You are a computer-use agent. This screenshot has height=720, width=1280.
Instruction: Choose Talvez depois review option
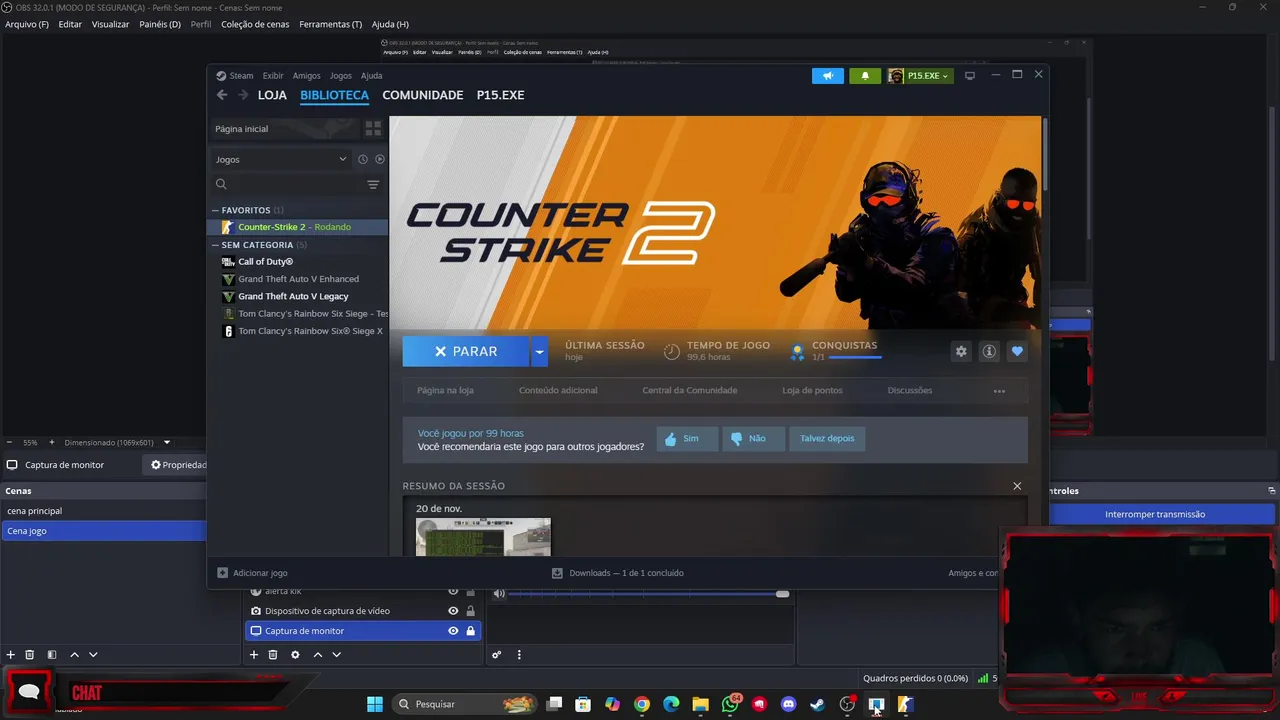tap(827, 438)
